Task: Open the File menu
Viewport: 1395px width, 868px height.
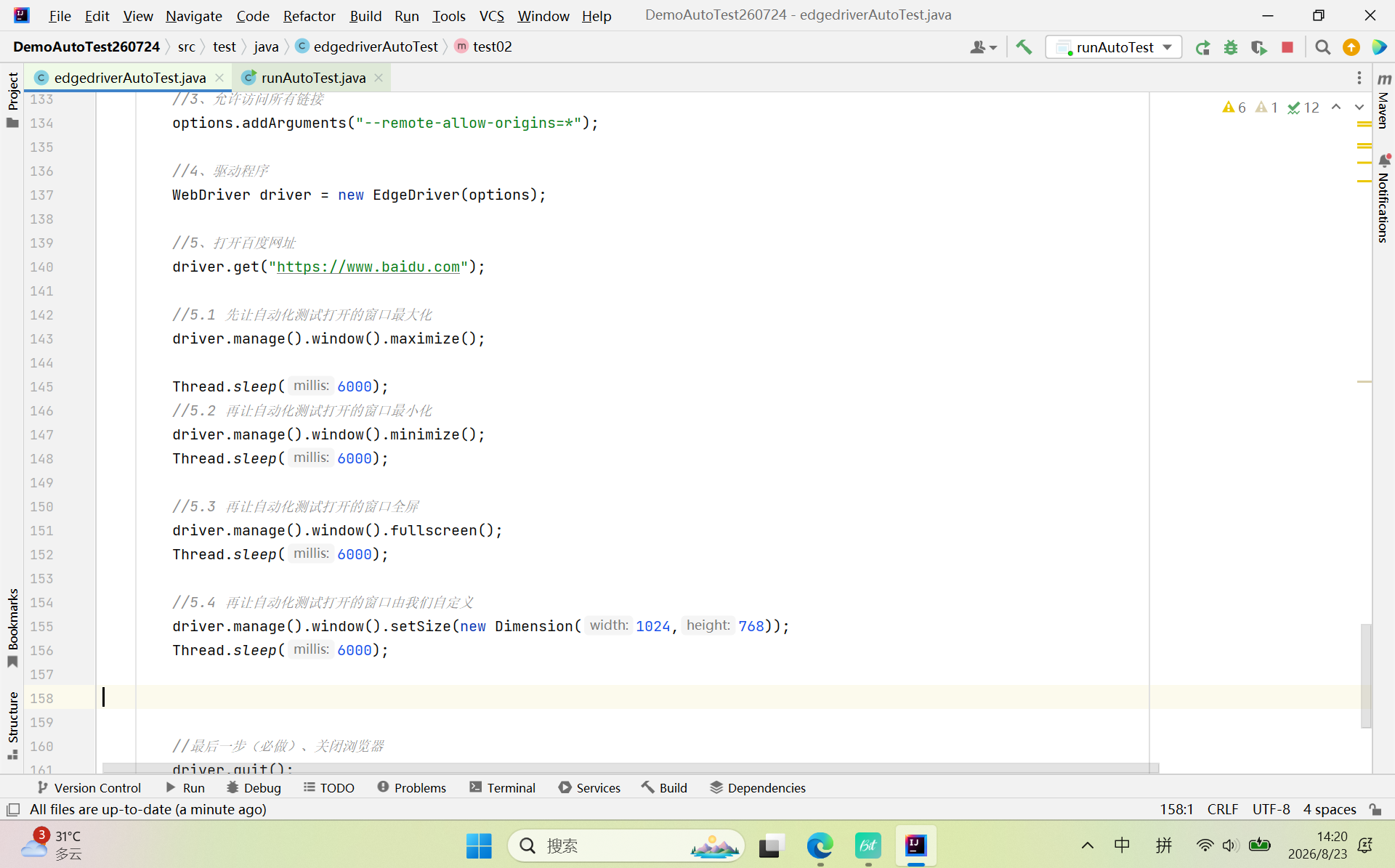Action: pyautogui.click(x=60, y=15)
